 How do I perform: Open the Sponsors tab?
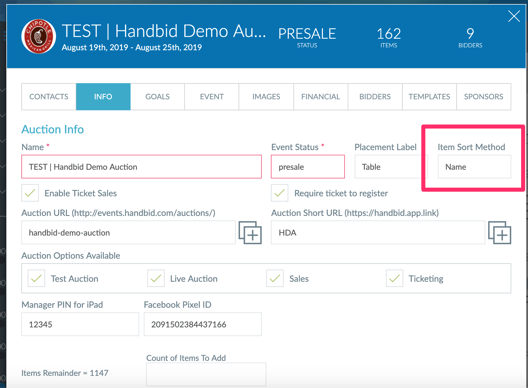coord(484,97)
